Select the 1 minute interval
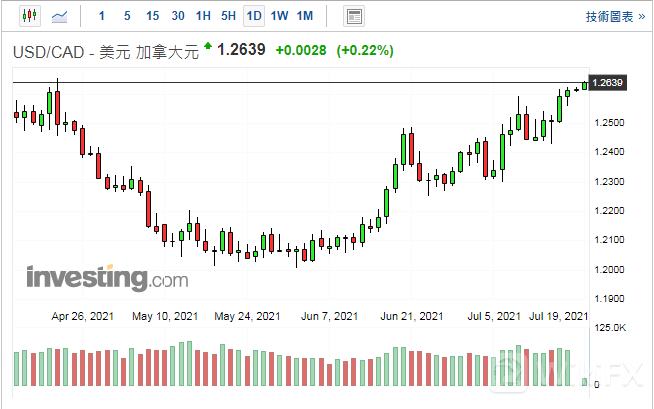This screenshot has width=654, height=409. (x=101, y=16)
